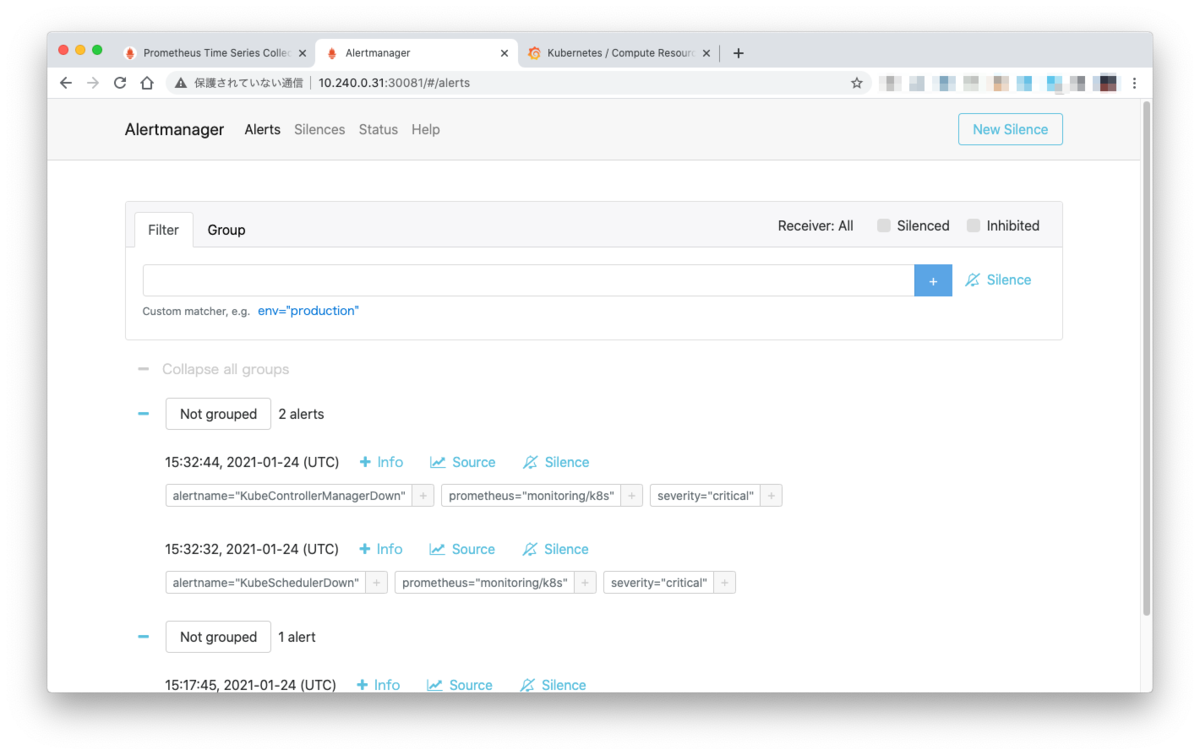Open the Help nav item
Screen dimensions: 1200x755
pyautogui.click(x=425, y=129)
